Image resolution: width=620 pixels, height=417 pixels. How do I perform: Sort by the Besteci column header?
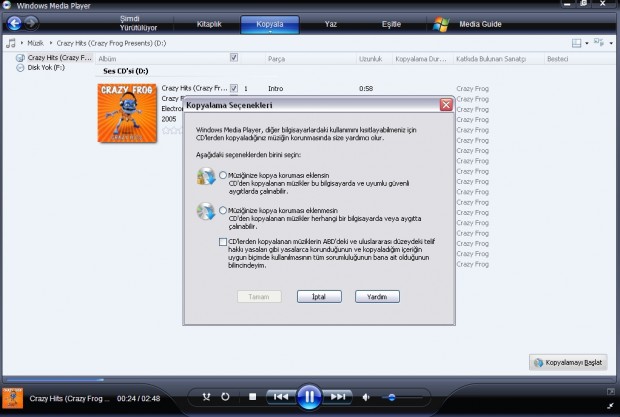558,59
